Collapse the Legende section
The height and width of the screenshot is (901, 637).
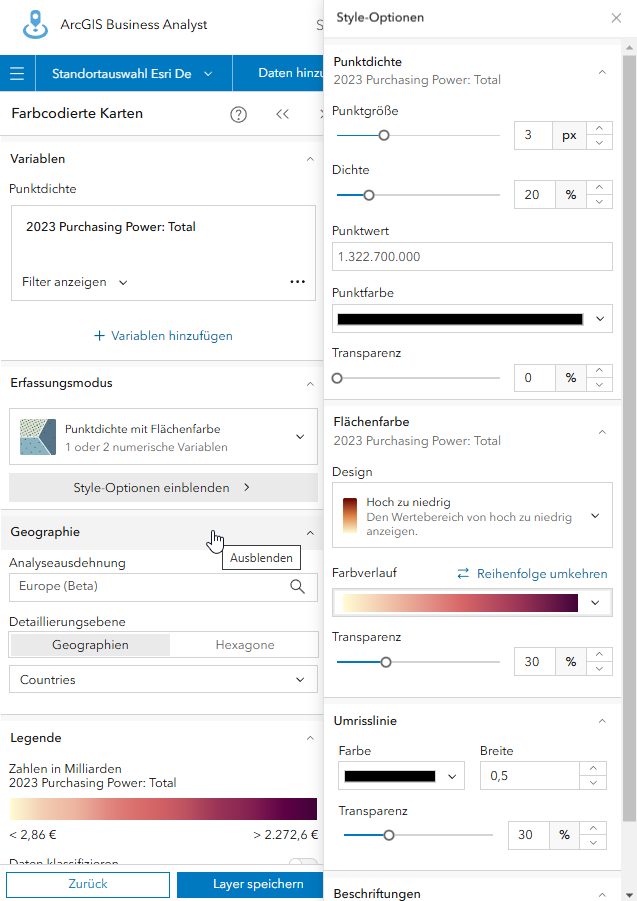pos(310,738)
